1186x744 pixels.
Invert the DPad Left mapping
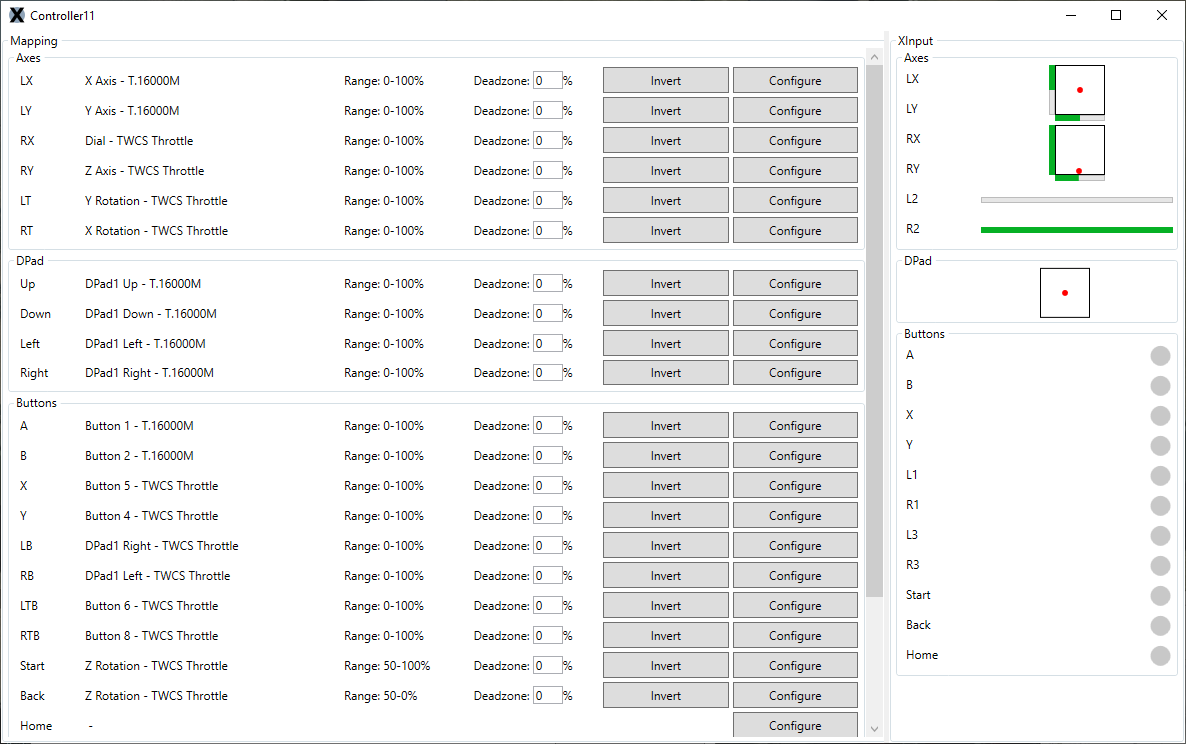tap(666, 343)
